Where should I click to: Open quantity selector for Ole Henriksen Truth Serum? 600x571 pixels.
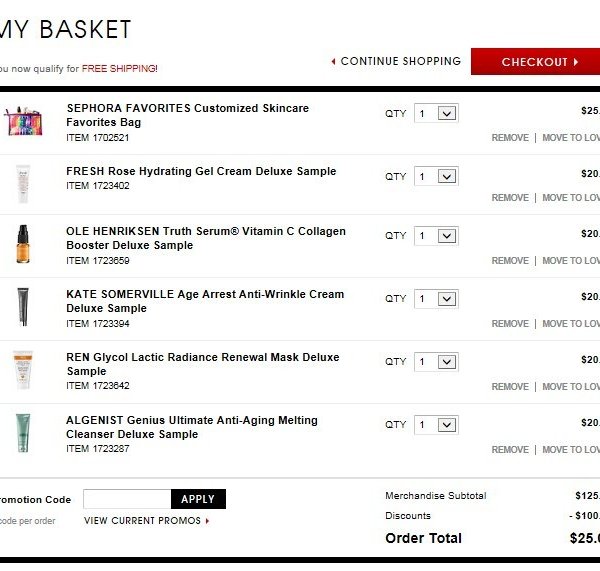tap(436, 236)
